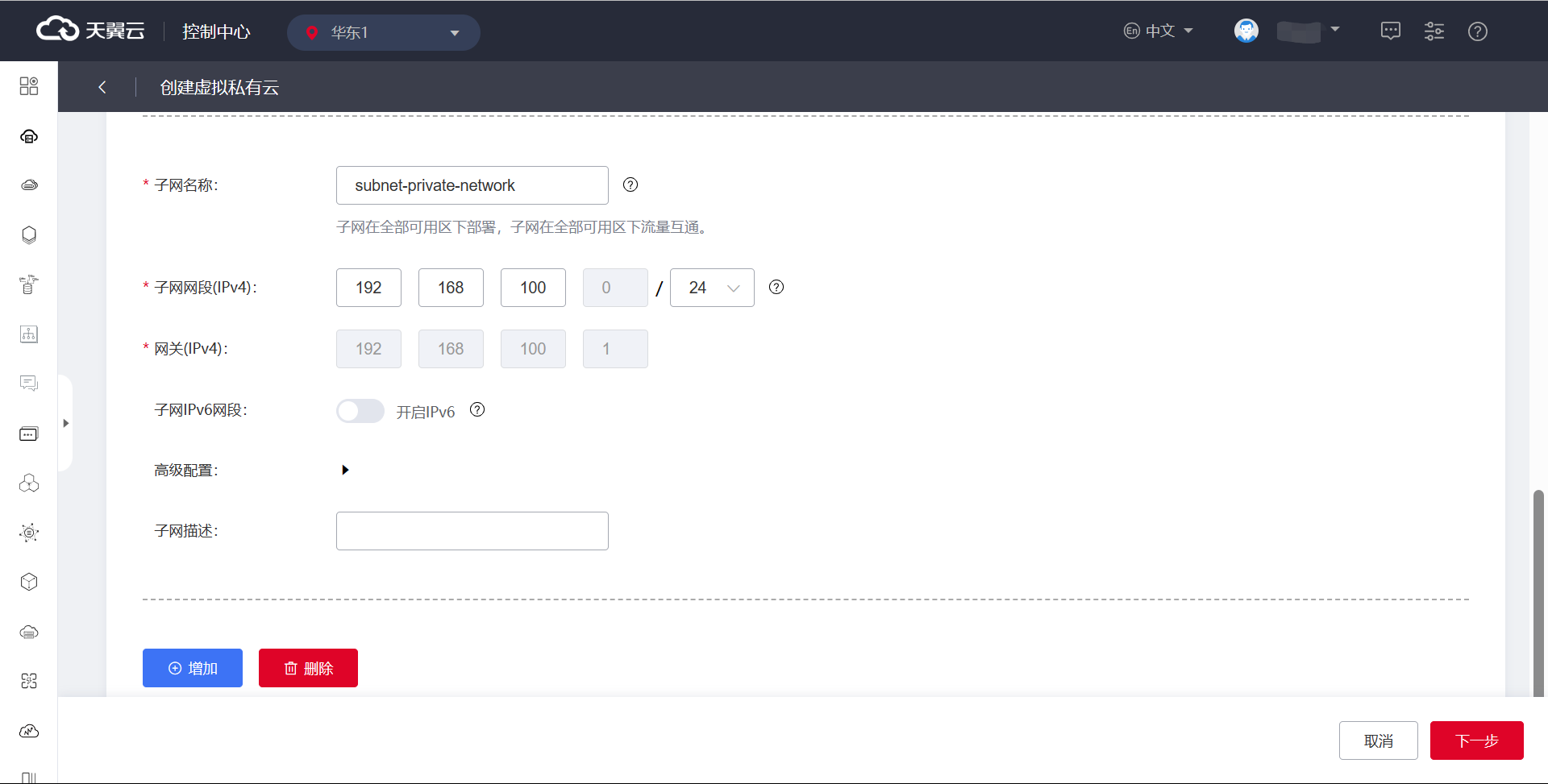Open the circled list with dots sidebar icon
The width and height of the screenshot is (1548, 784).
[29, 533]
